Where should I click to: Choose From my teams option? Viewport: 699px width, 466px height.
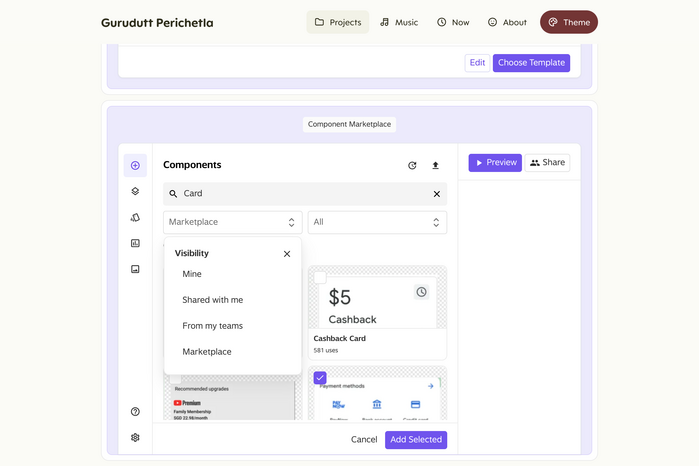click(212, 326)
